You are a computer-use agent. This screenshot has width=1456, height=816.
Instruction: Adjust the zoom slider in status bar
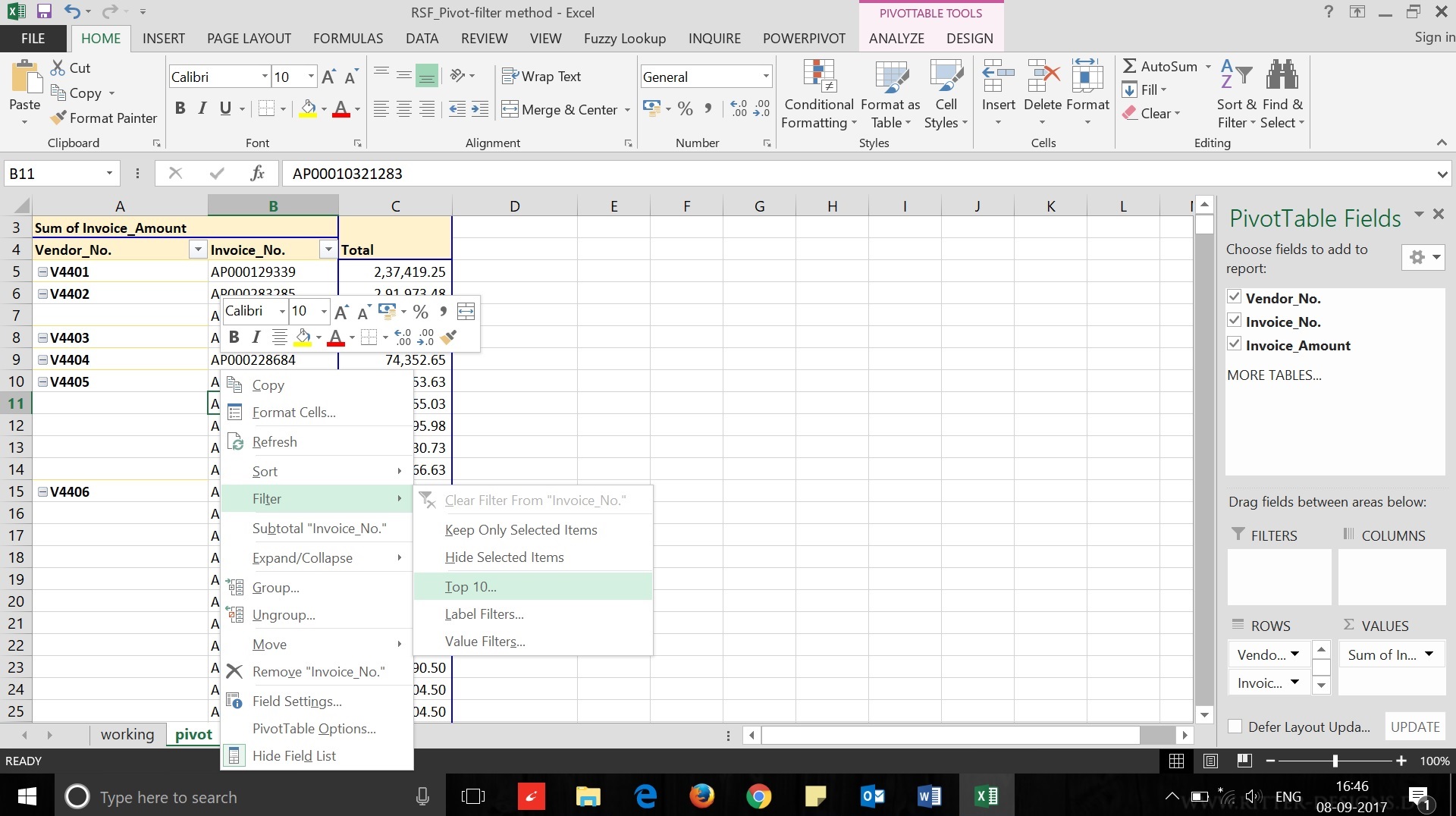(1335, 761)
